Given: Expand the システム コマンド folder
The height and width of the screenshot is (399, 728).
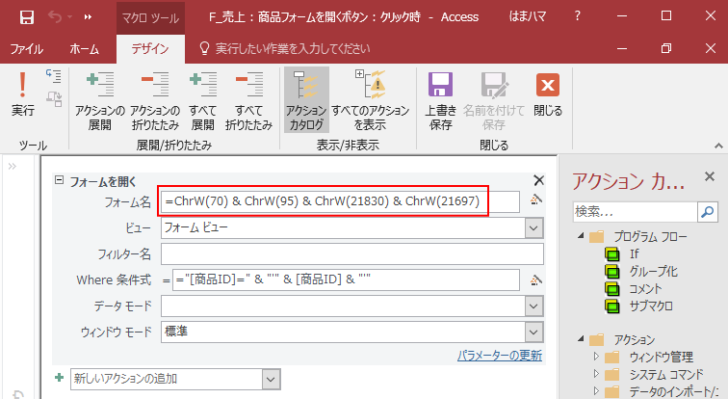Looking at the screenshot, I should click(x=597, y=374).
